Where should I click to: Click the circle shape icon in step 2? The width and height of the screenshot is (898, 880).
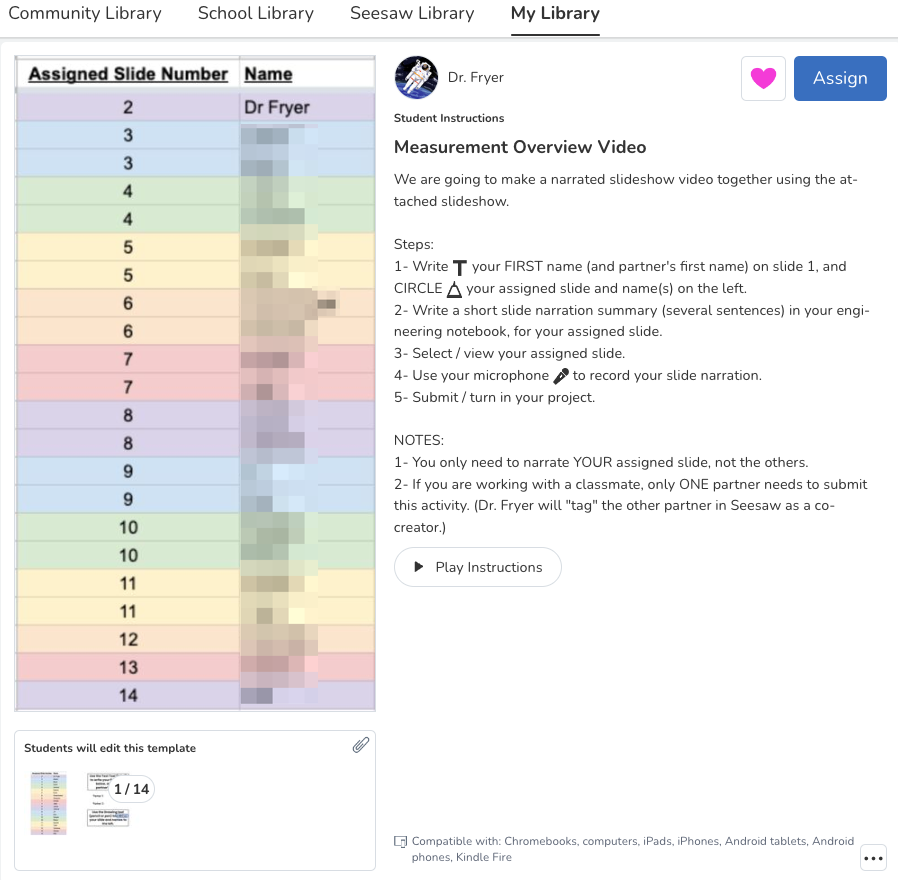453,289
